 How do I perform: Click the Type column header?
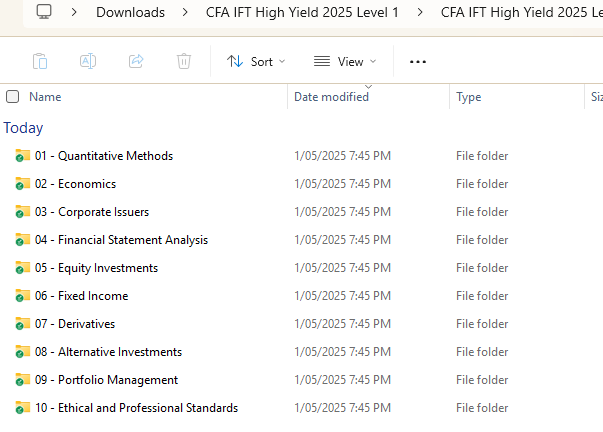[x=469, y=97]
